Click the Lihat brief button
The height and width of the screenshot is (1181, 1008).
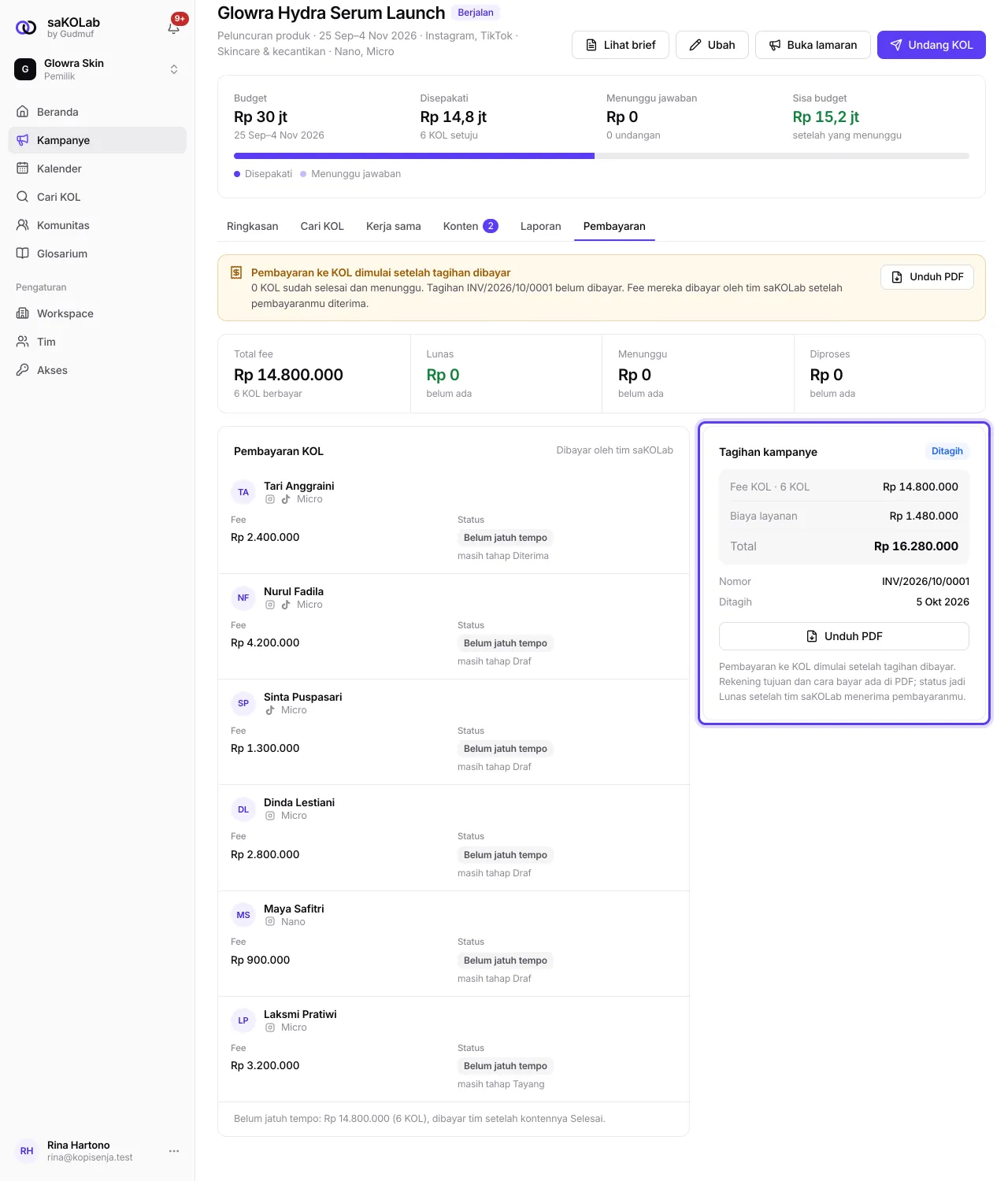pyautogui.click(x=621, y=45)
